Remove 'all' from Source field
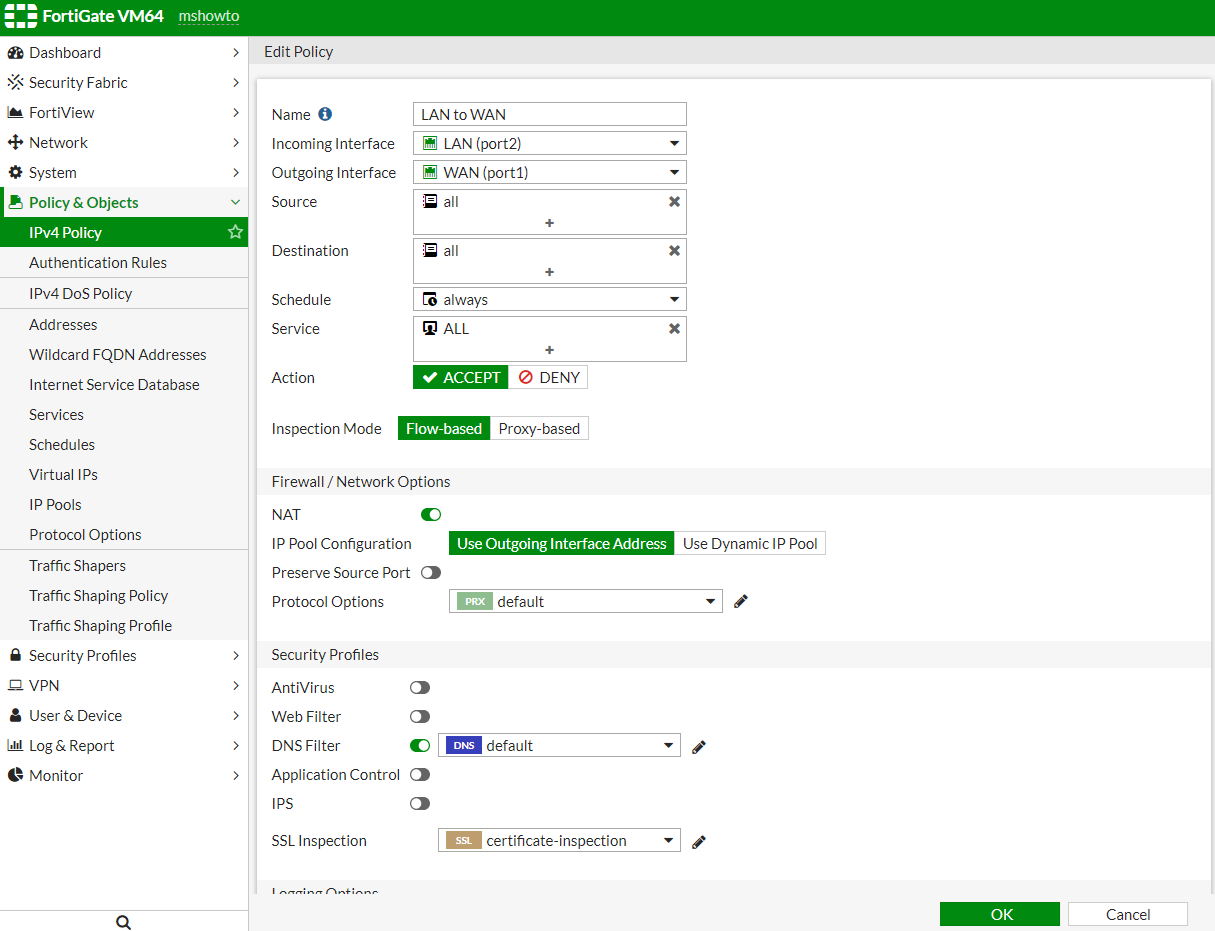The width and height of the screenshot is (1215, 931). tap(674, 201)
